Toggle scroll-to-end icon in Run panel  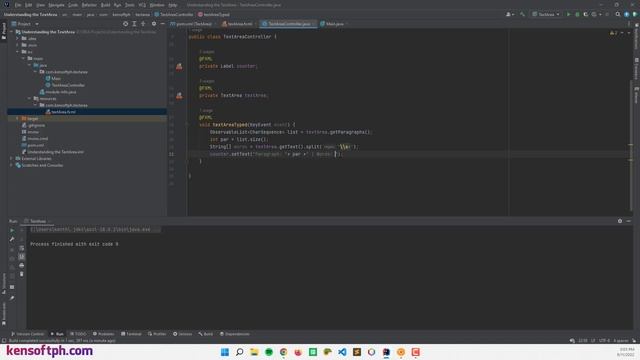click(x=22, y=257)
